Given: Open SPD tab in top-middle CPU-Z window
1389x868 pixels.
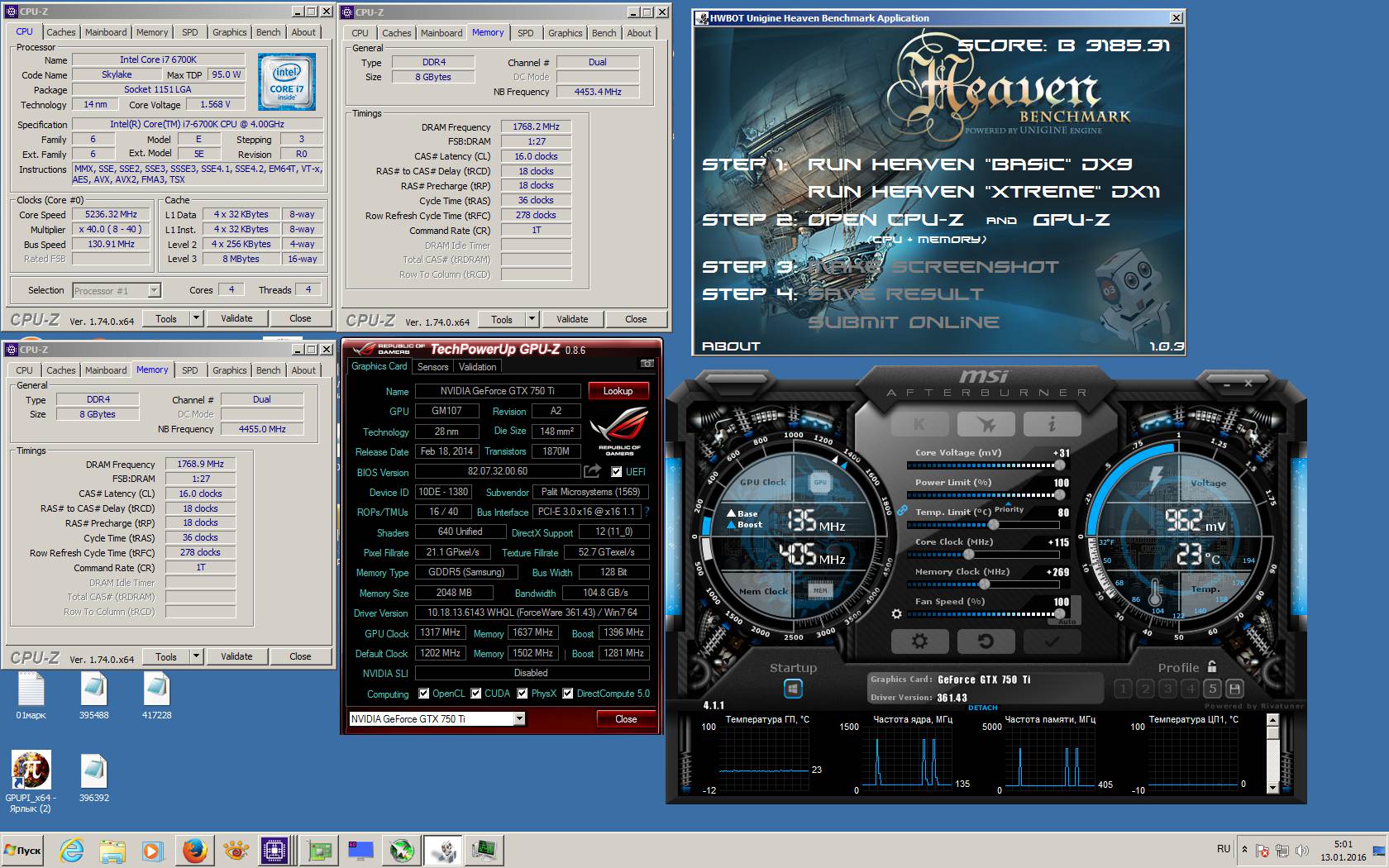Looking at the screenshot, I should [x=525, y=33].
